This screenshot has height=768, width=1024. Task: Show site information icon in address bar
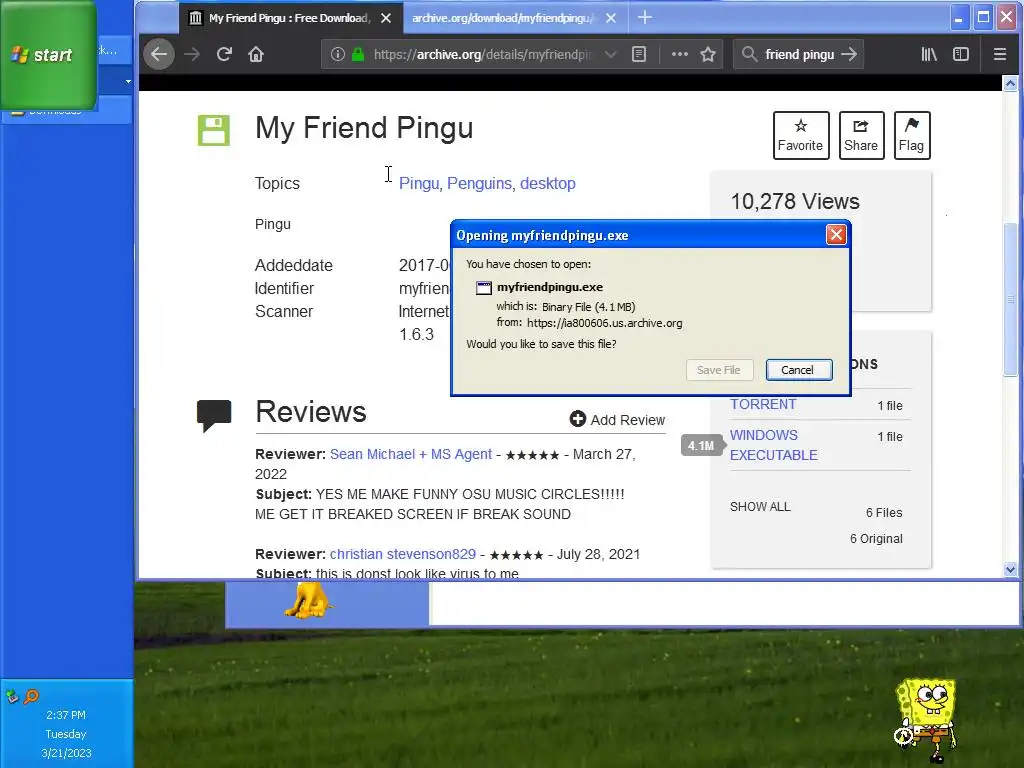(337, 54)
